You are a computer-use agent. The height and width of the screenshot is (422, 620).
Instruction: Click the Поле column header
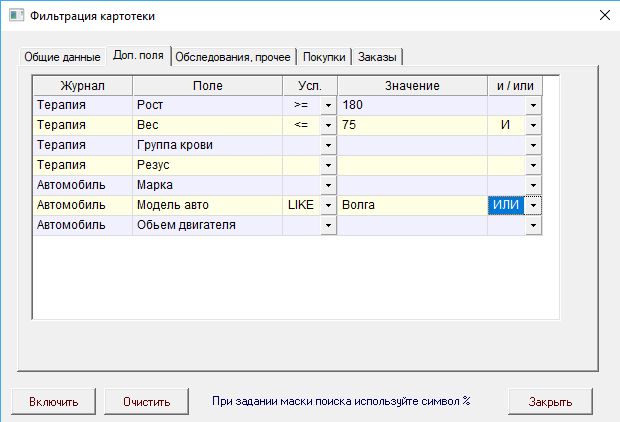pyautogui.click(x=208, y=86)
